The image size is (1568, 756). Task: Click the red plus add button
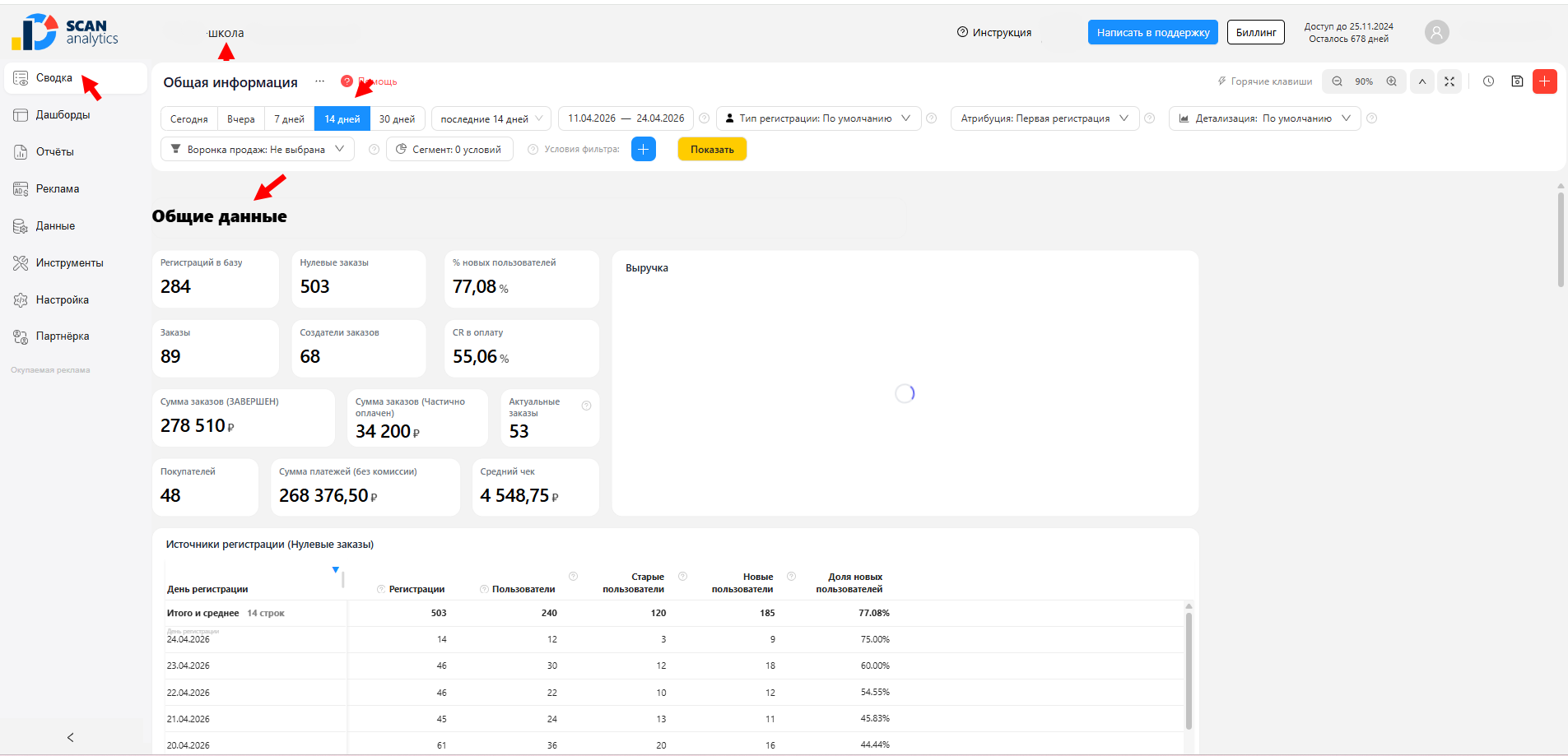[x=1545, y=81]
